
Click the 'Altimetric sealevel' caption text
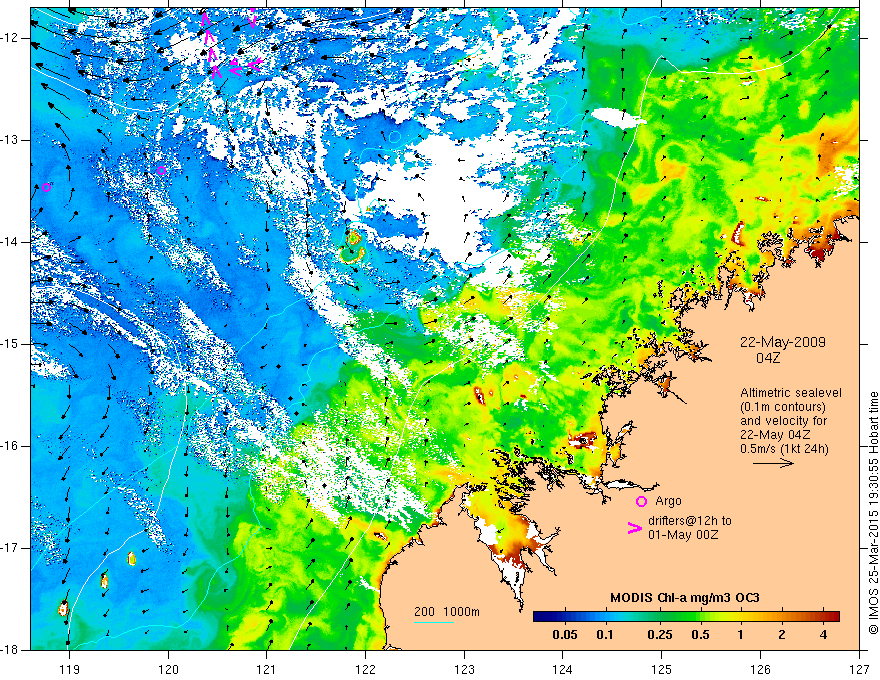tap(791, 393)
